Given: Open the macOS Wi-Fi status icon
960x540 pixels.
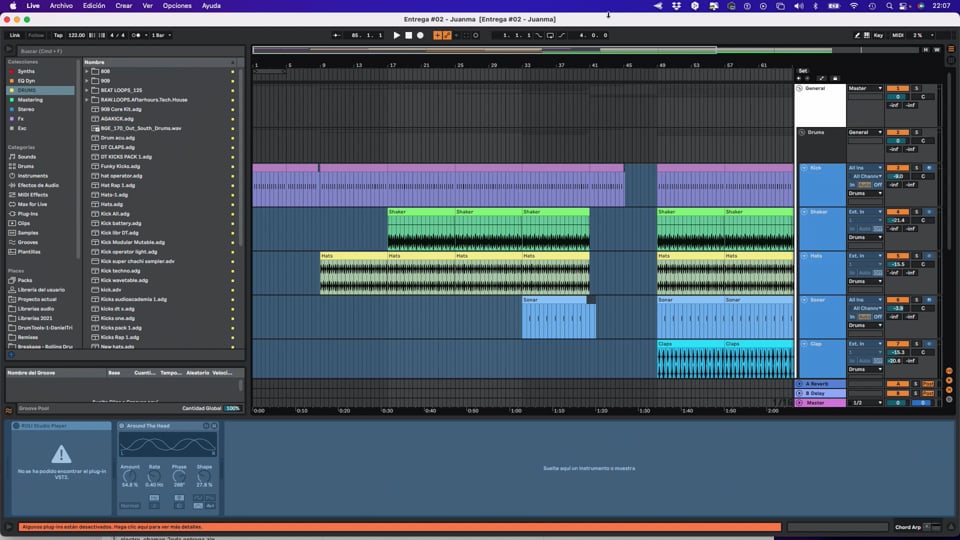Looking at the screenshot, I should coord(854,6).
